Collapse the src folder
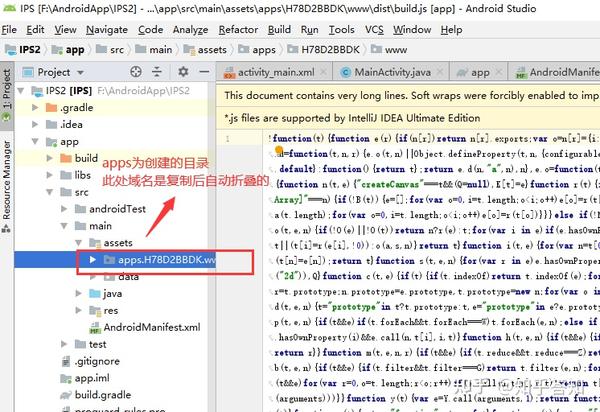 coord(49,192)
